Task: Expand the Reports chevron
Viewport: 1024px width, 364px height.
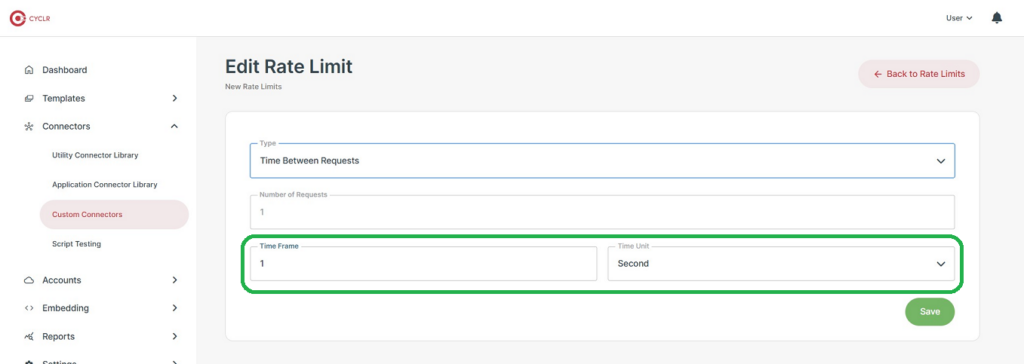Action: pos(174,336)
